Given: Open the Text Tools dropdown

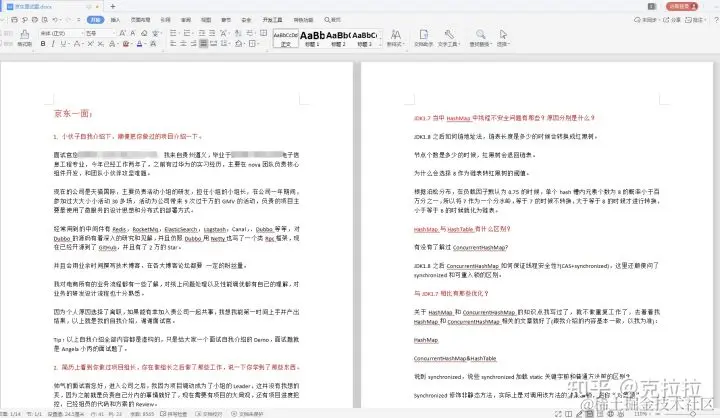Looking at the screenshot, I should (x=449, y=38).
